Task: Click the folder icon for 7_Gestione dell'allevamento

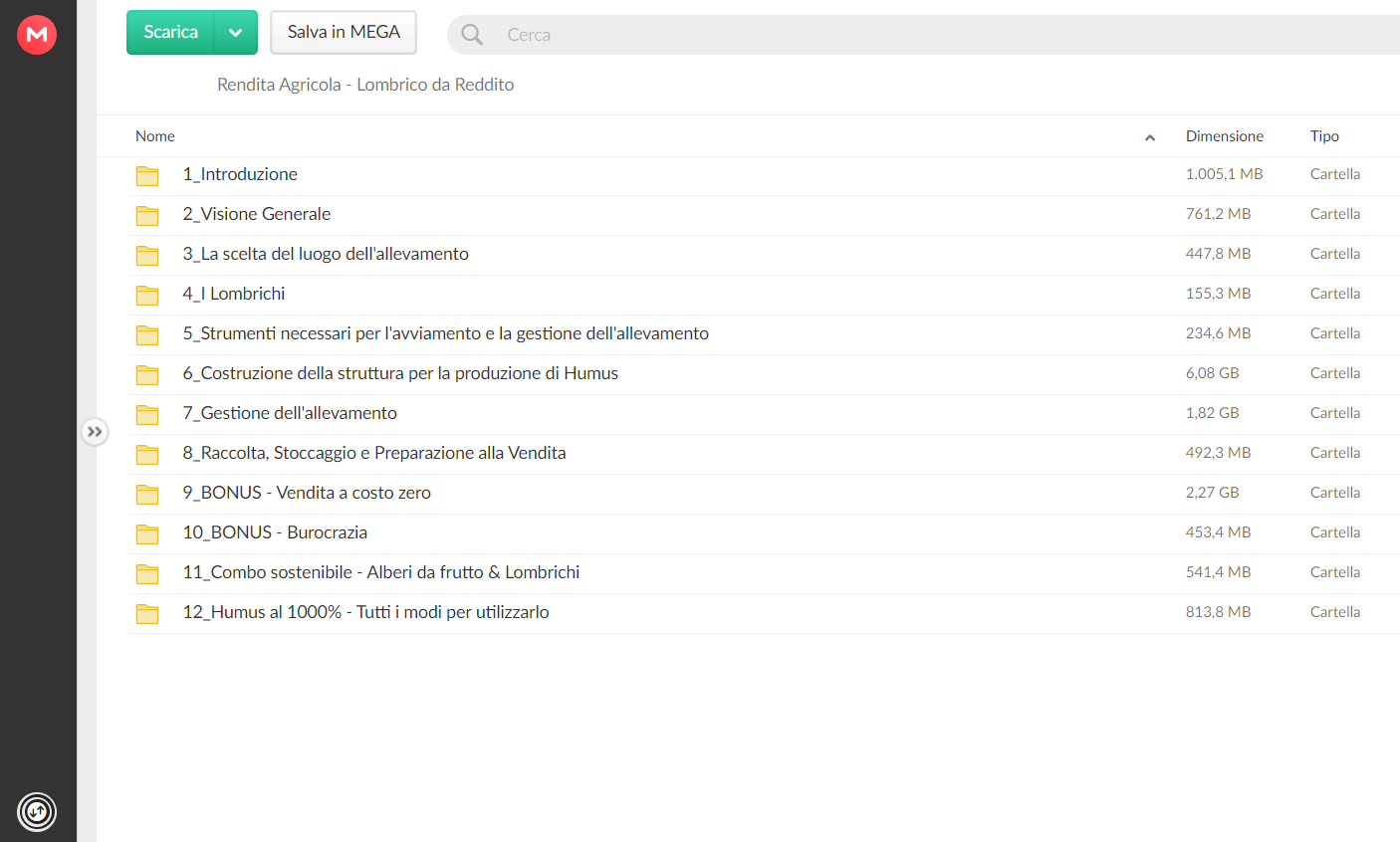Action: (147, 415)
